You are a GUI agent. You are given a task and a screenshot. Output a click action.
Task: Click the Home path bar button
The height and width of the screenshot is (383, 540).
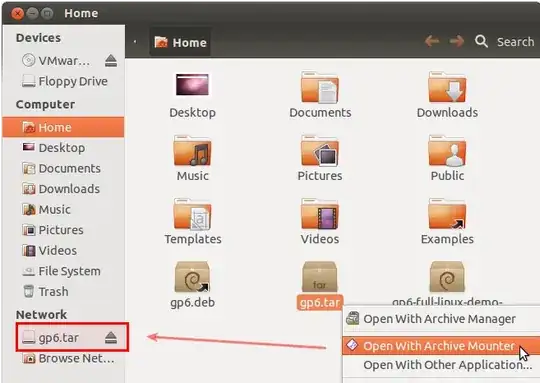[x=180, y=42]
